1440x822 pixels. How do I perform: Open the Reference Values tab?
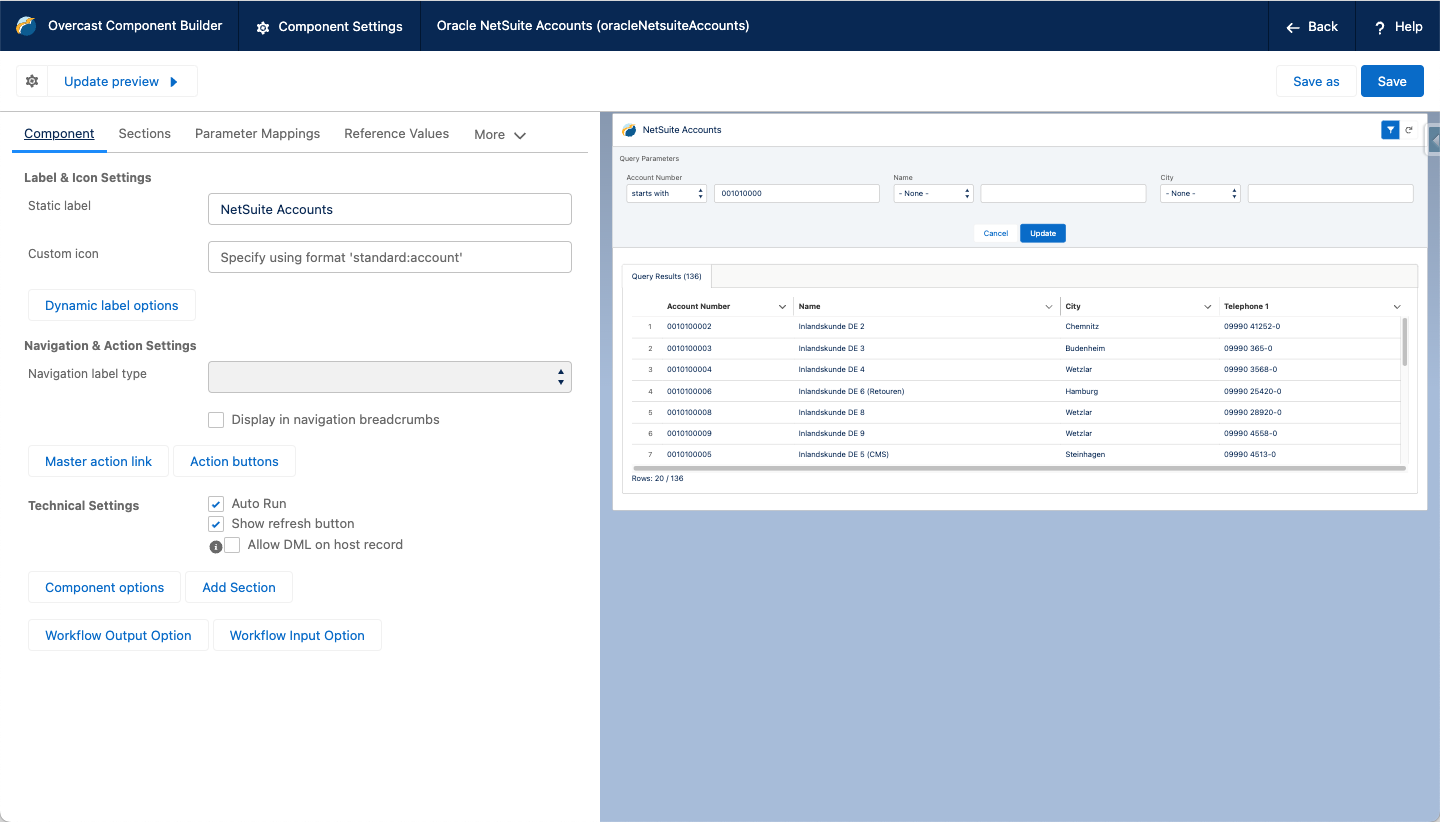coord(397,134)
